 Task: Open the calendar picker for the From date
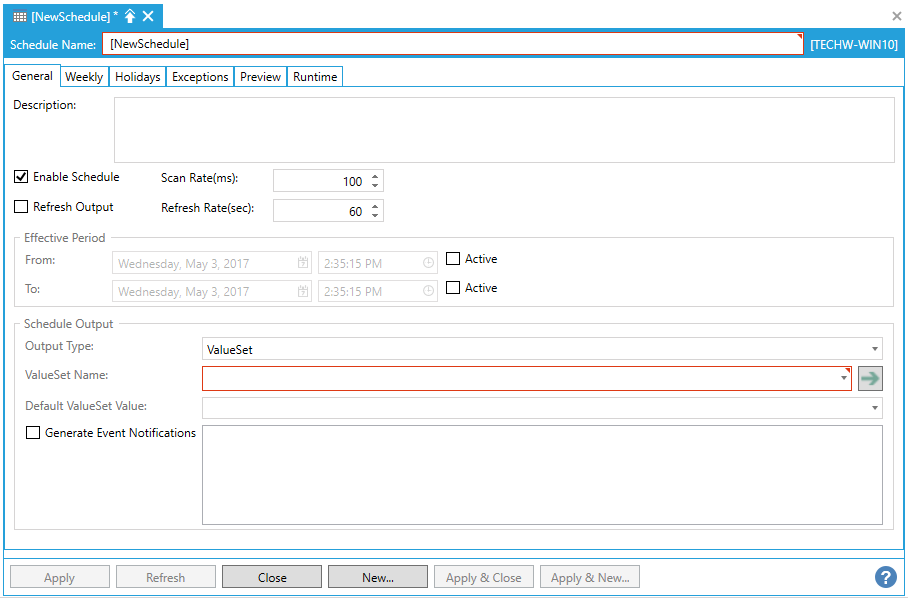302,264
